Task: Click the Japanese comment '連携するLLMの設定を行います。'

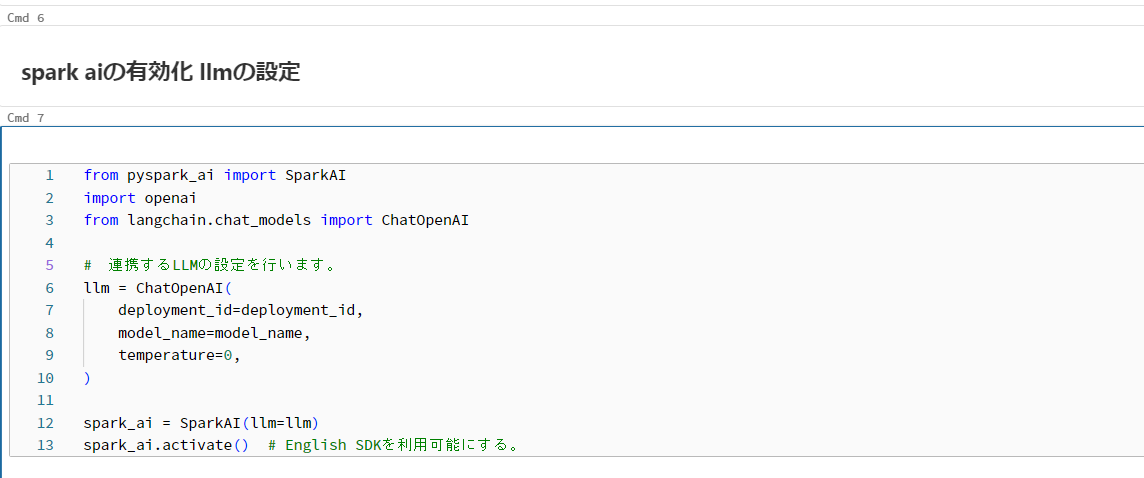Action: (x=223, y=266)
